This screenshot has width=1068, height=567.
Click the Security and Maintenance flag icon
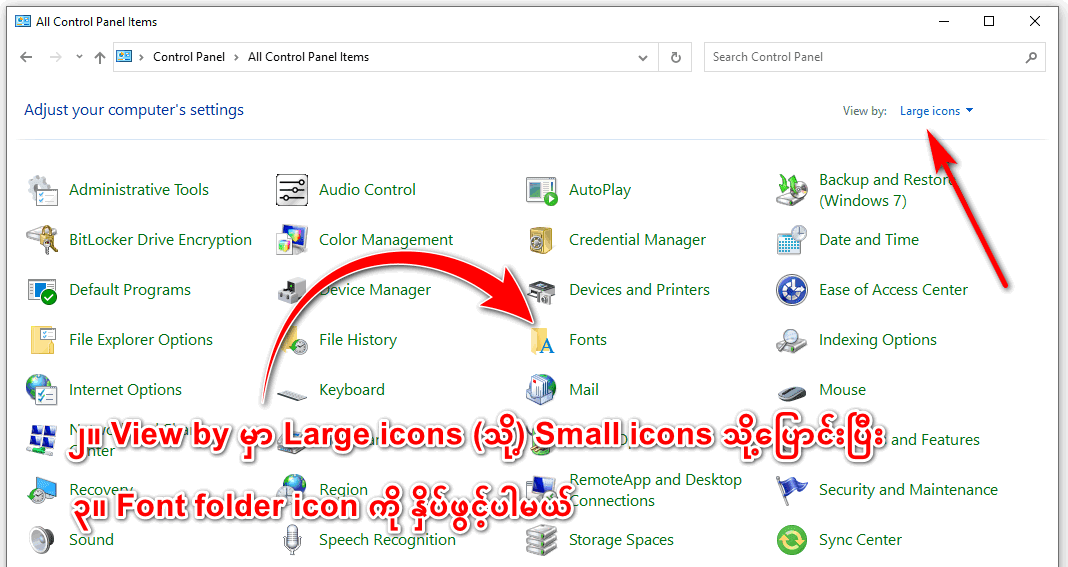[792, 490]
